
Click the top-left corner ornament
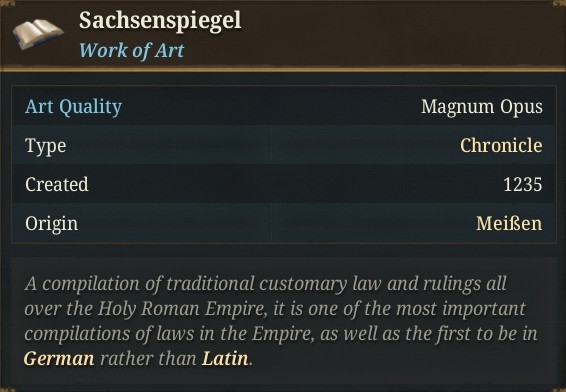pos(7,4)
